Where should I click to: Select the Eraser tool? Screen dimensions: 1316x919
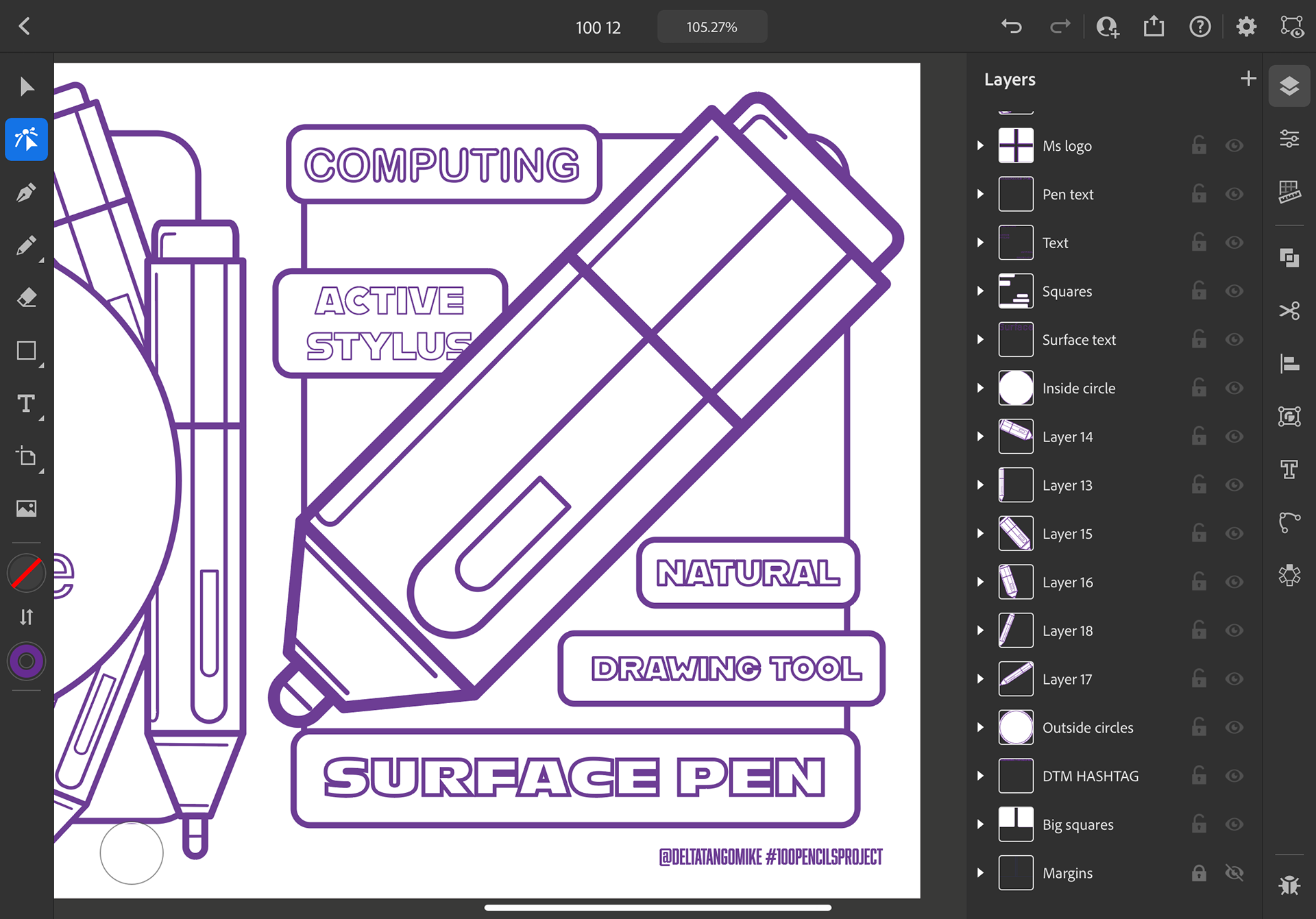26,298
